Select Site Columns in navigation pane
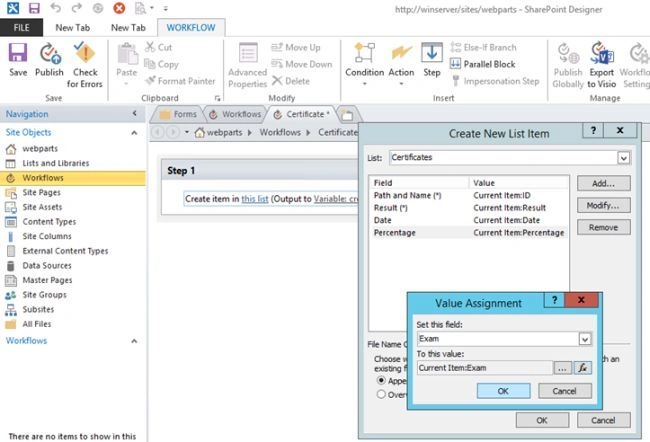This screenshot has width=650, height=442. [x=47, y=236]
